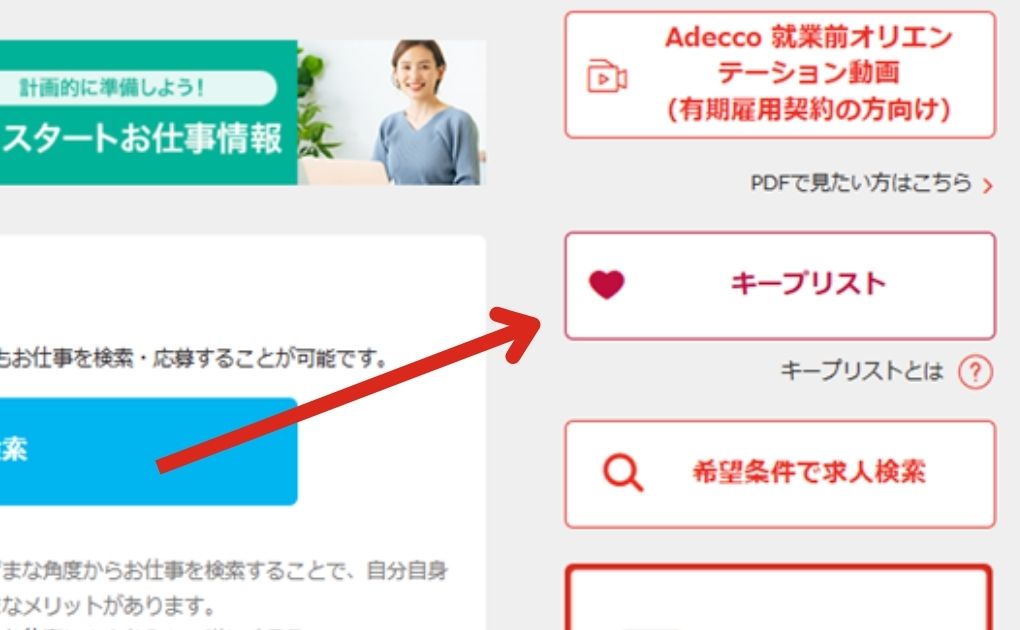The image size is (1020, 630).
Task: Open Adecco 就業前オリエンテーション動画 button text
Action: click(x=809, y=74)
